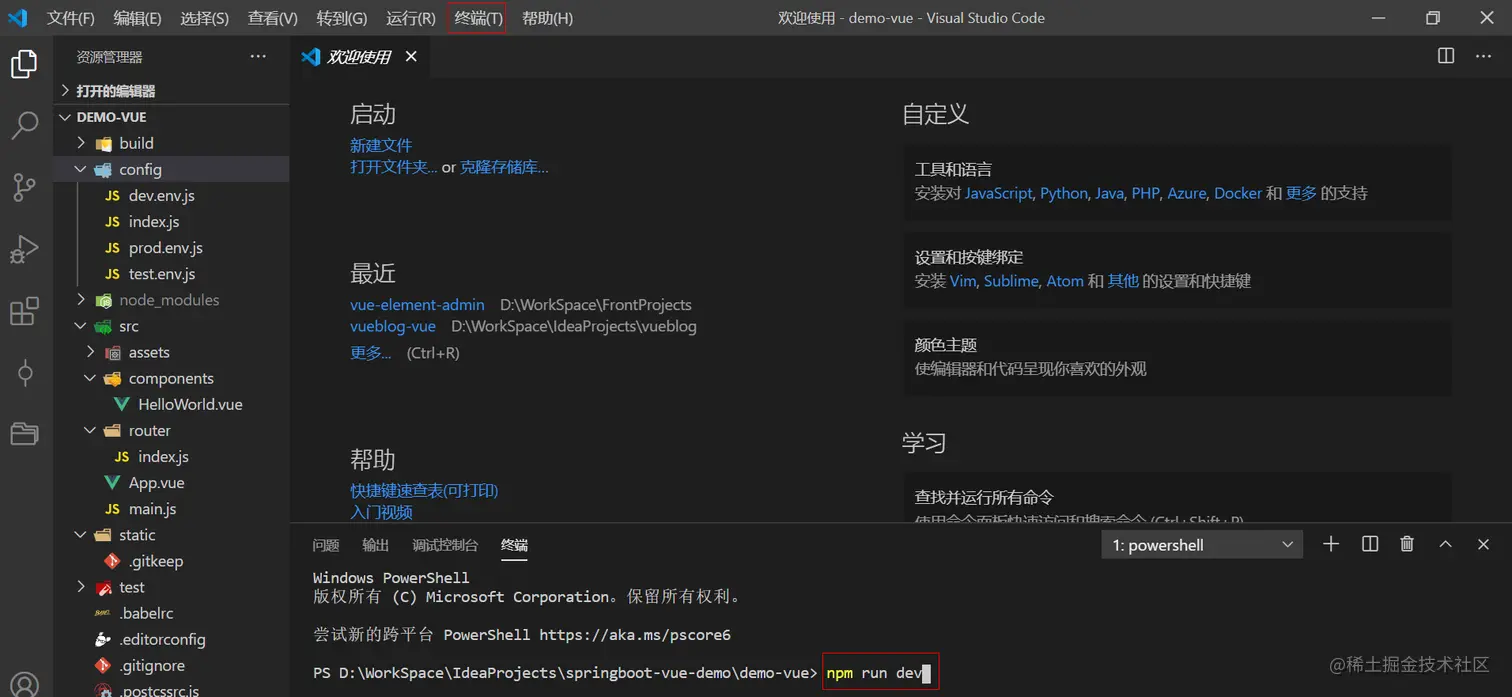
Task: Open the Extensions view
Action: [x=25, y=311]
